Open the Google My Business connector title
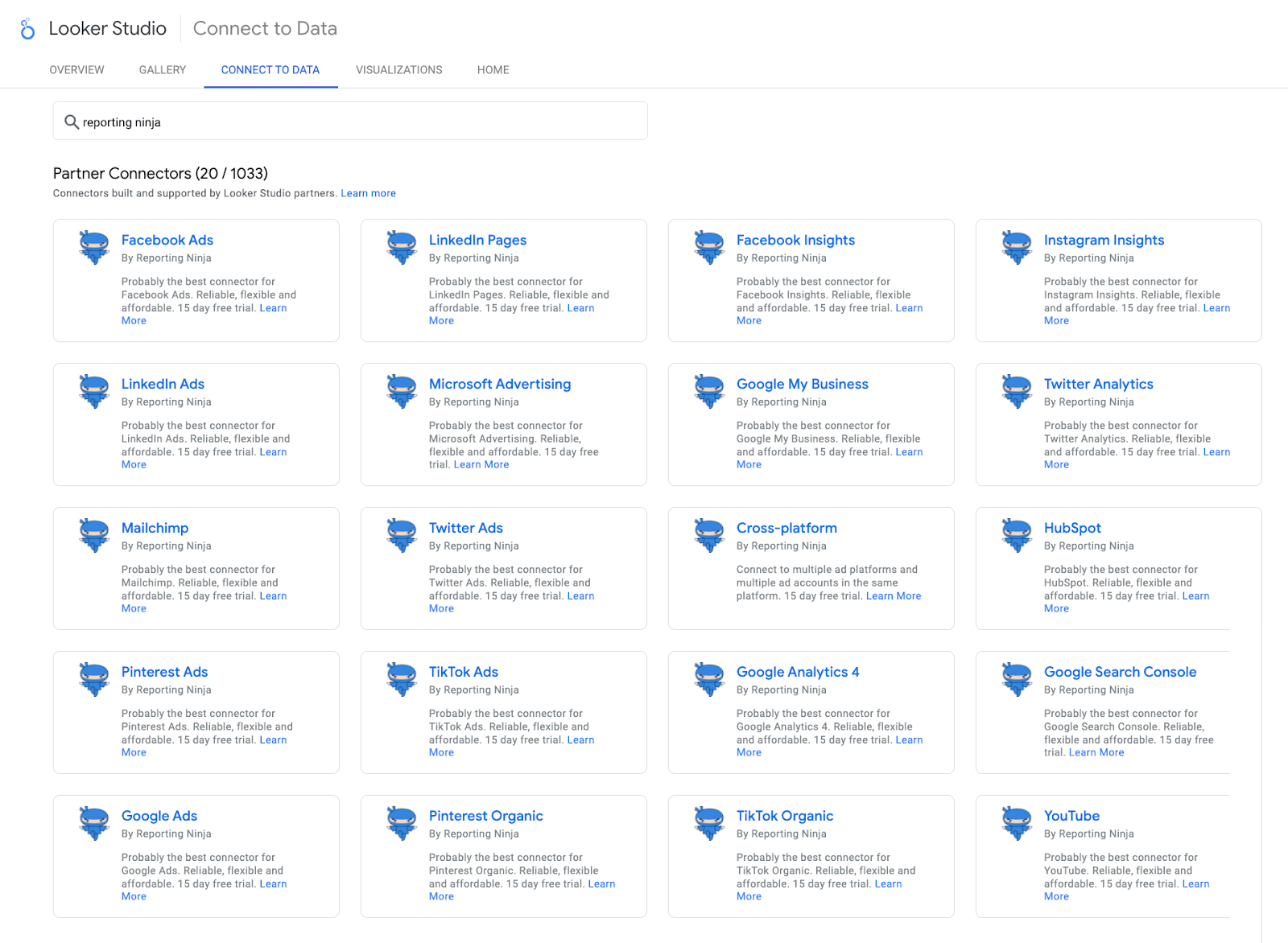This screenshot has height=943, width=1288. (803, 384)
